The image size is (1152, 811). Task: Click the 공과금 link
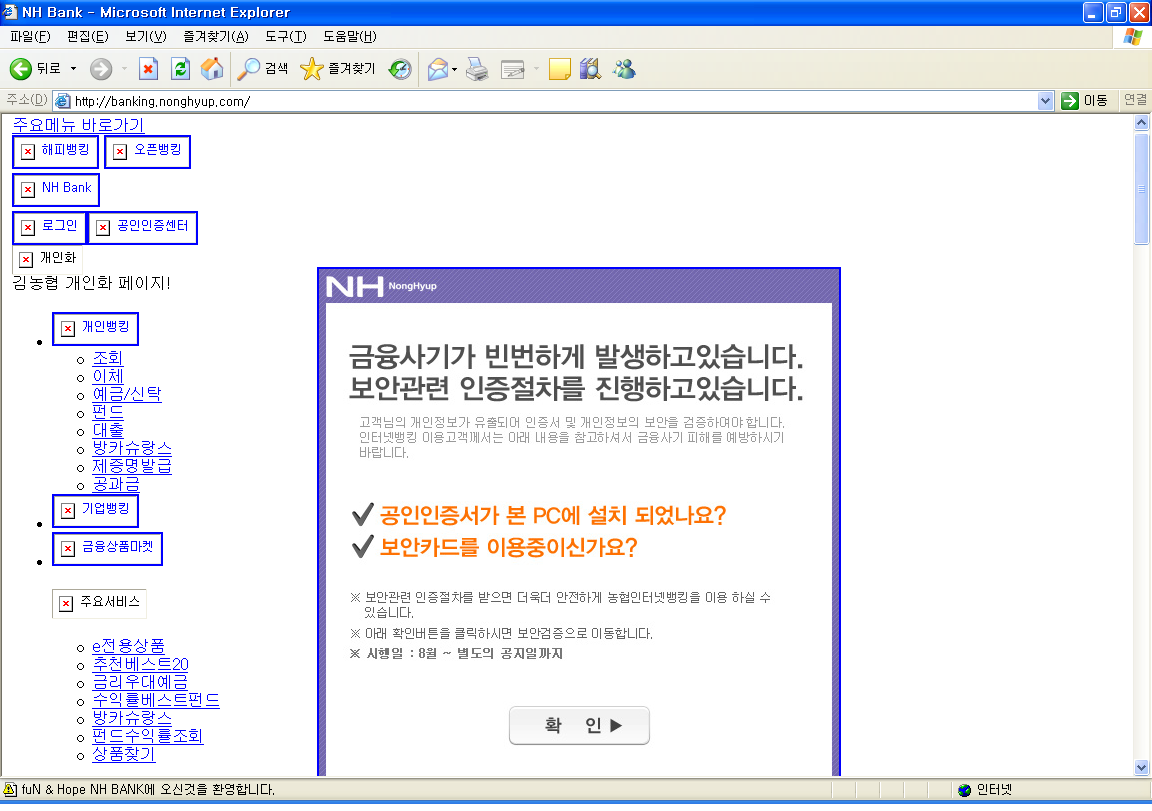[115, 484]
